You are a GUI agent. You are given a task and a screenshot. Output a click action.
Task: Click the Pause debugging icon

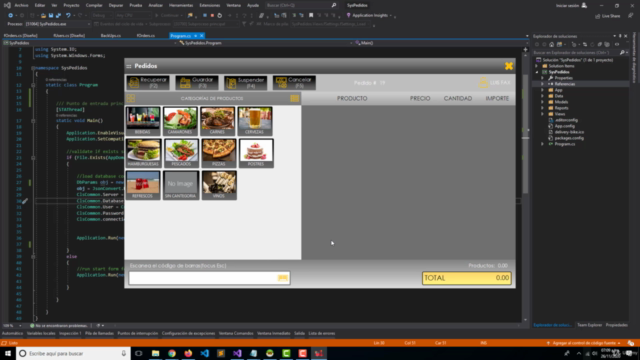[x=205, y=16]
